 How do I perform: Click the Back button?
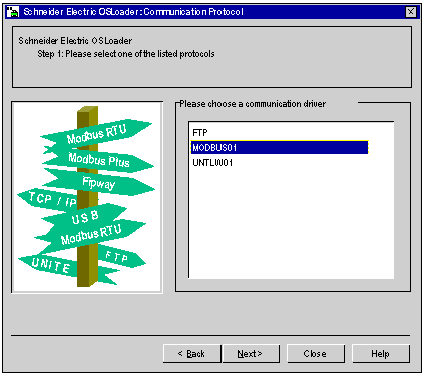192,353
